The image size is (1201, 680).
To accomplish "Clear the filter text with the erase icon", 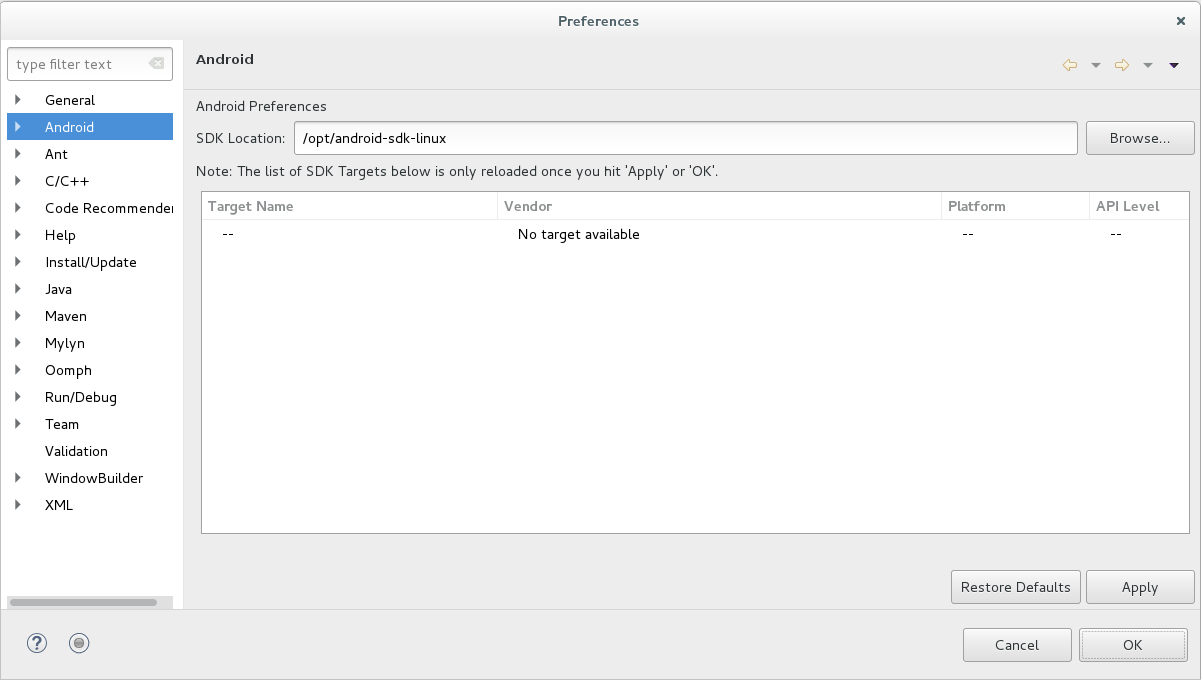I will click(156, 64).
